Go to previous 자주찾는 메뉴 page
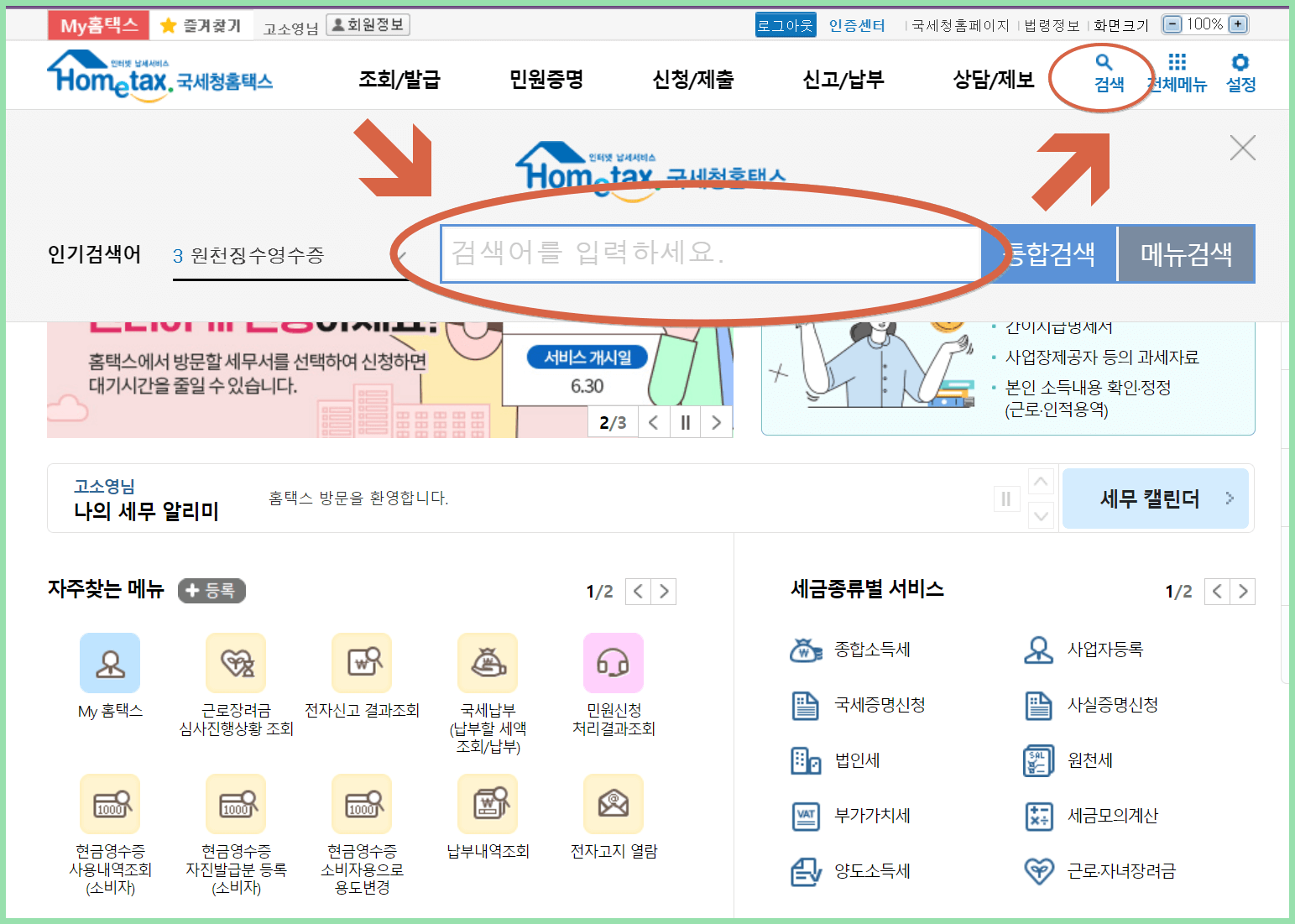The width and height of the screenshot is (1295, 924). [638, 592]
